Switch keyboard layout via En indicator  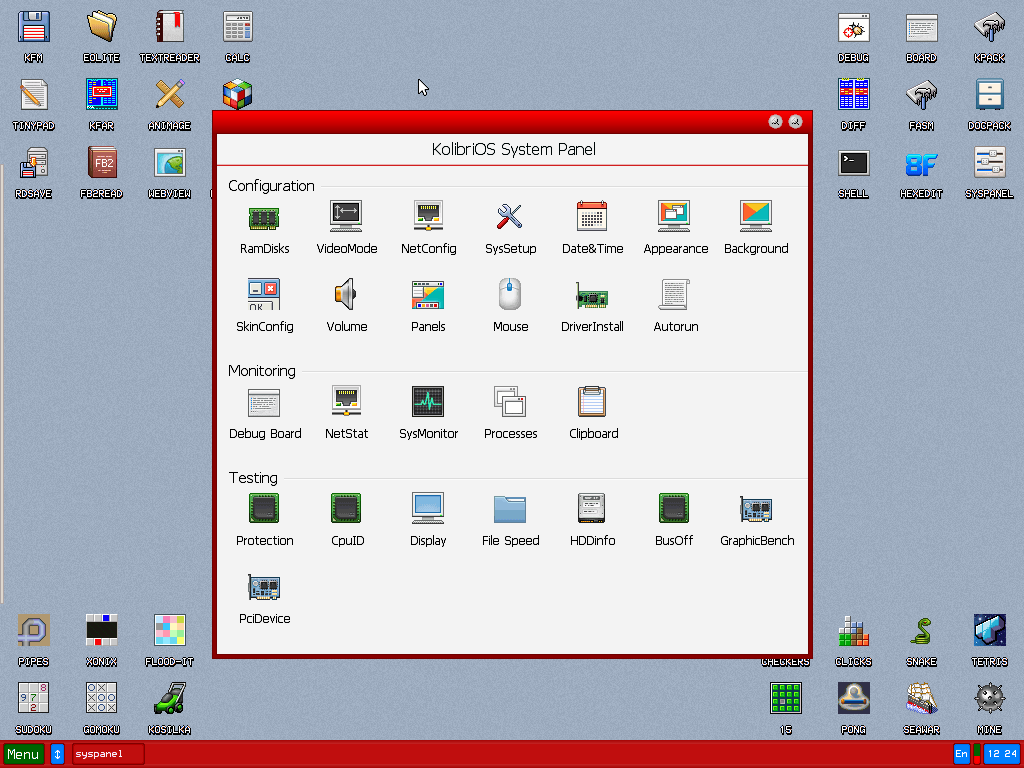(961, 754)
